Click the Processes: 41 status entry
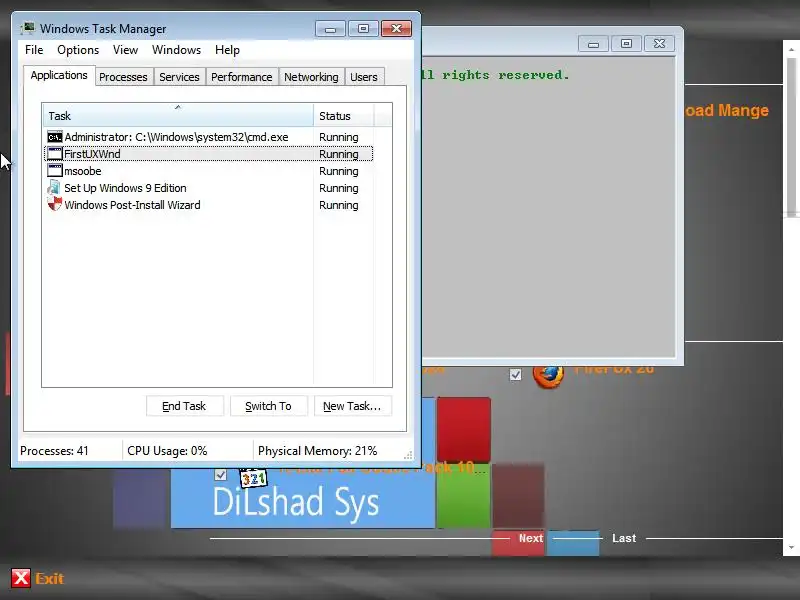 coord(54,451)
